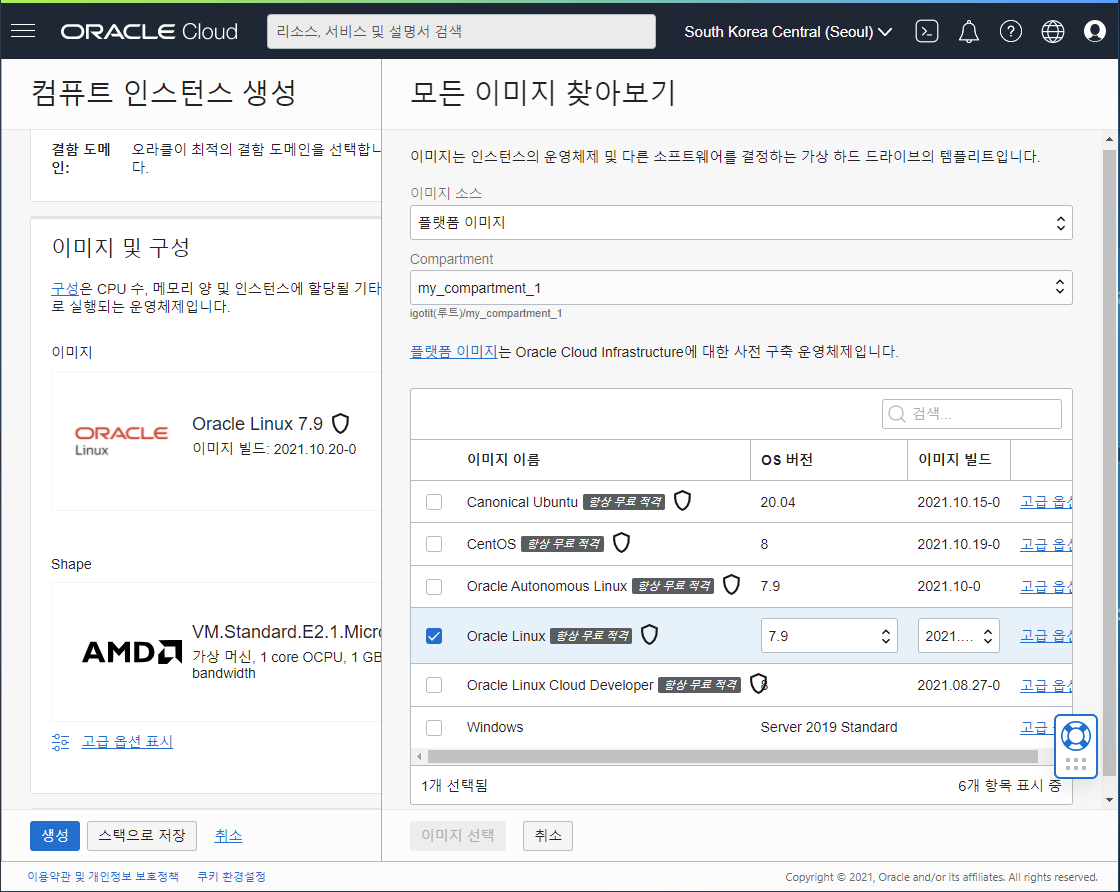This screenshot has width=1120, height=892.
Task: Open the notifications bell
Action: pyautogui.click(x=969, y=31)
